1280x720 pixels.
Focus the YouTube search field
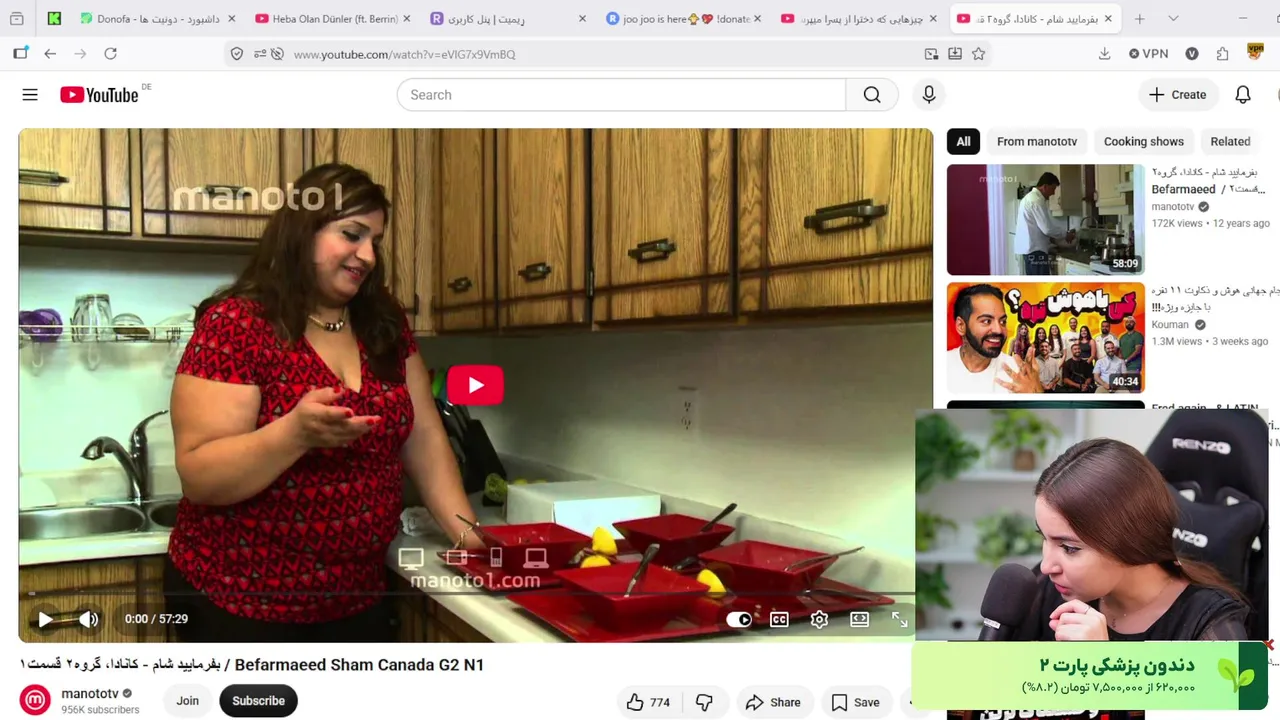(621, 95)
